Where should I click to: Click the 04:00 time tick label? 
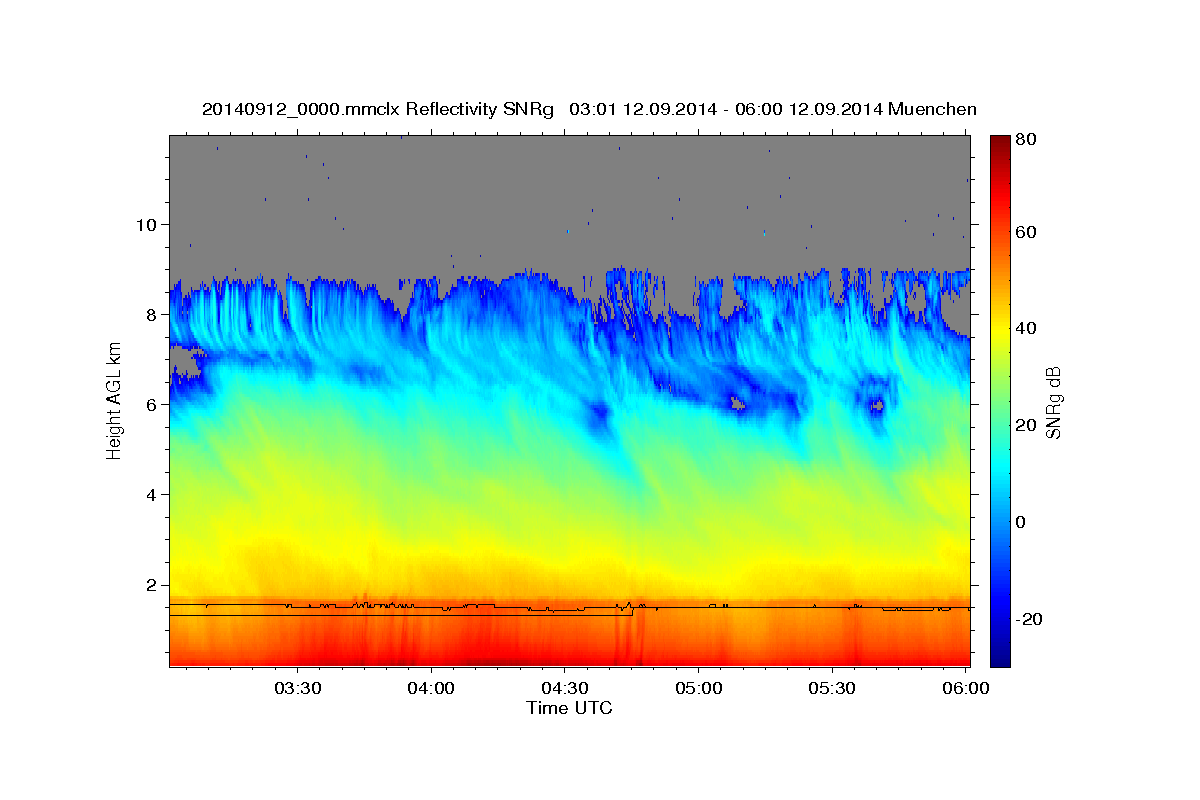point(431,688)
